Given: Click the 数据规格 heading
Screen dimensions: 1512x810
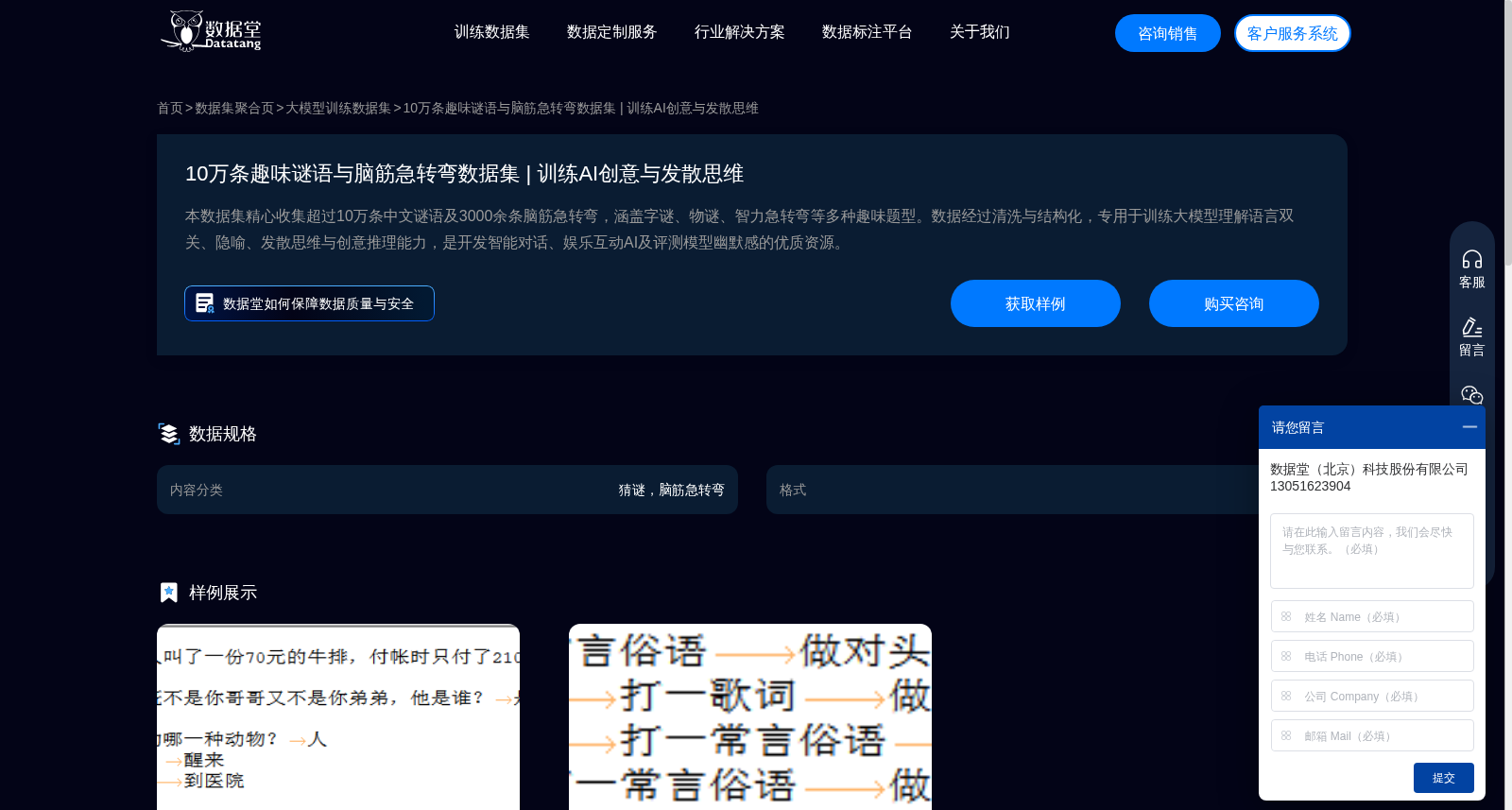Looking at the screenshot, I should click(x=223, y=434).
